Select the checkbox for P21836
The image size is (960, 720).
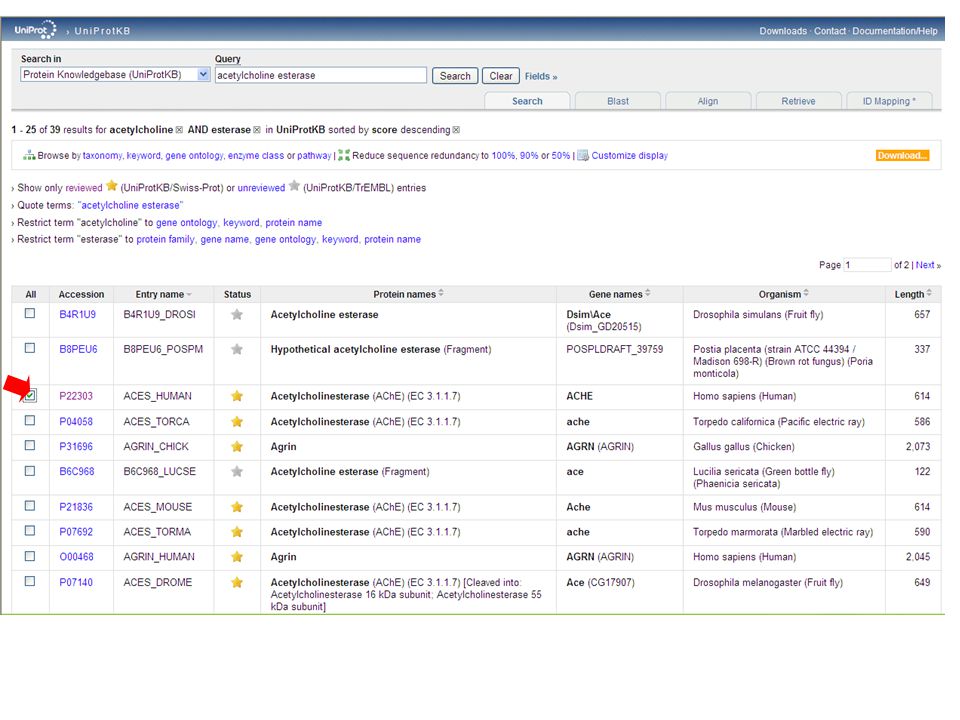tap(29, 506)
